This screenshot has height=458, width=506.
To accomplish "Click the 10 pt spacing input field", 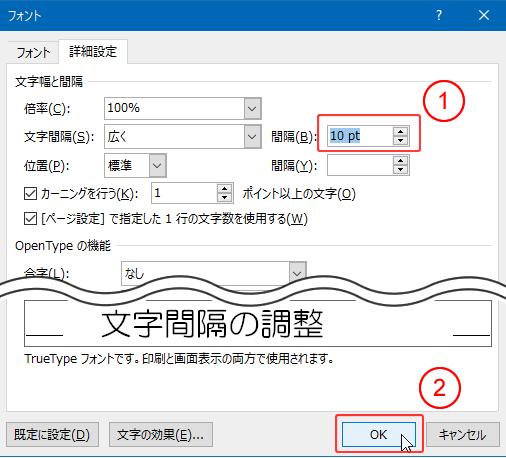I will click(x=360, y=136).
